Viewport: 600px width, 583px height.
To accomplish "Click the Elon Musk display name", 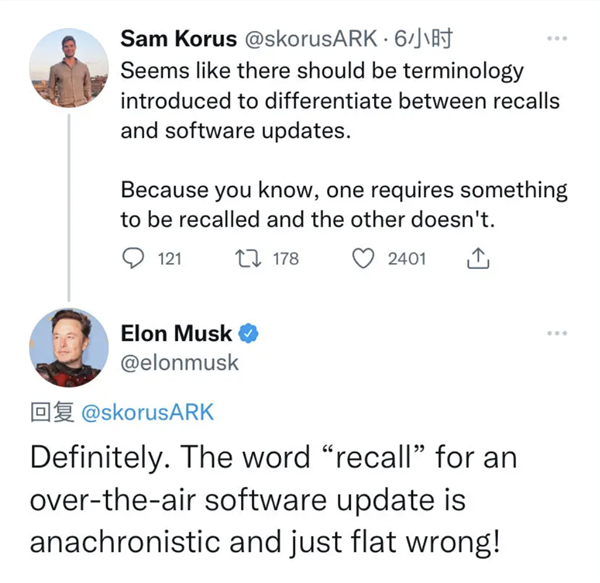I will click(x=176, y=333).
